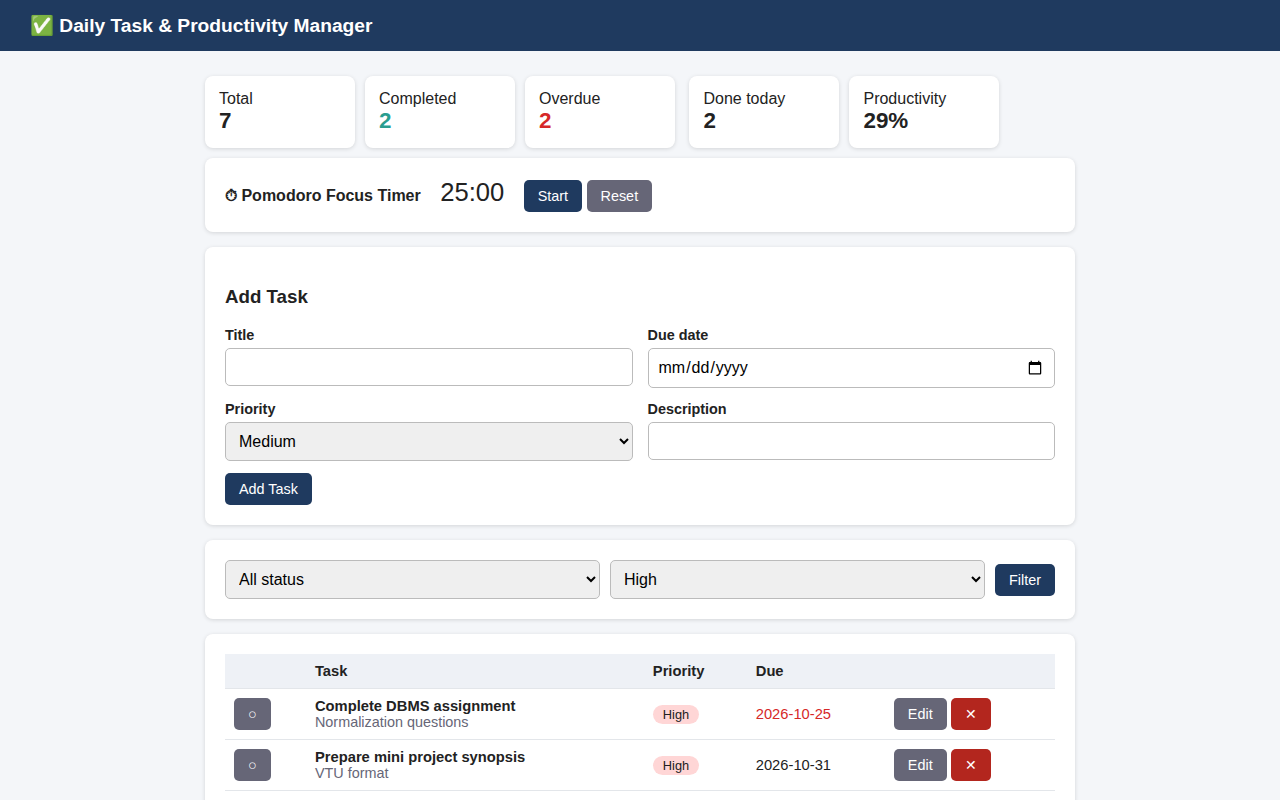1280x800 pixels.
Task: Apply the Filter button
Action: [1025, 580]
